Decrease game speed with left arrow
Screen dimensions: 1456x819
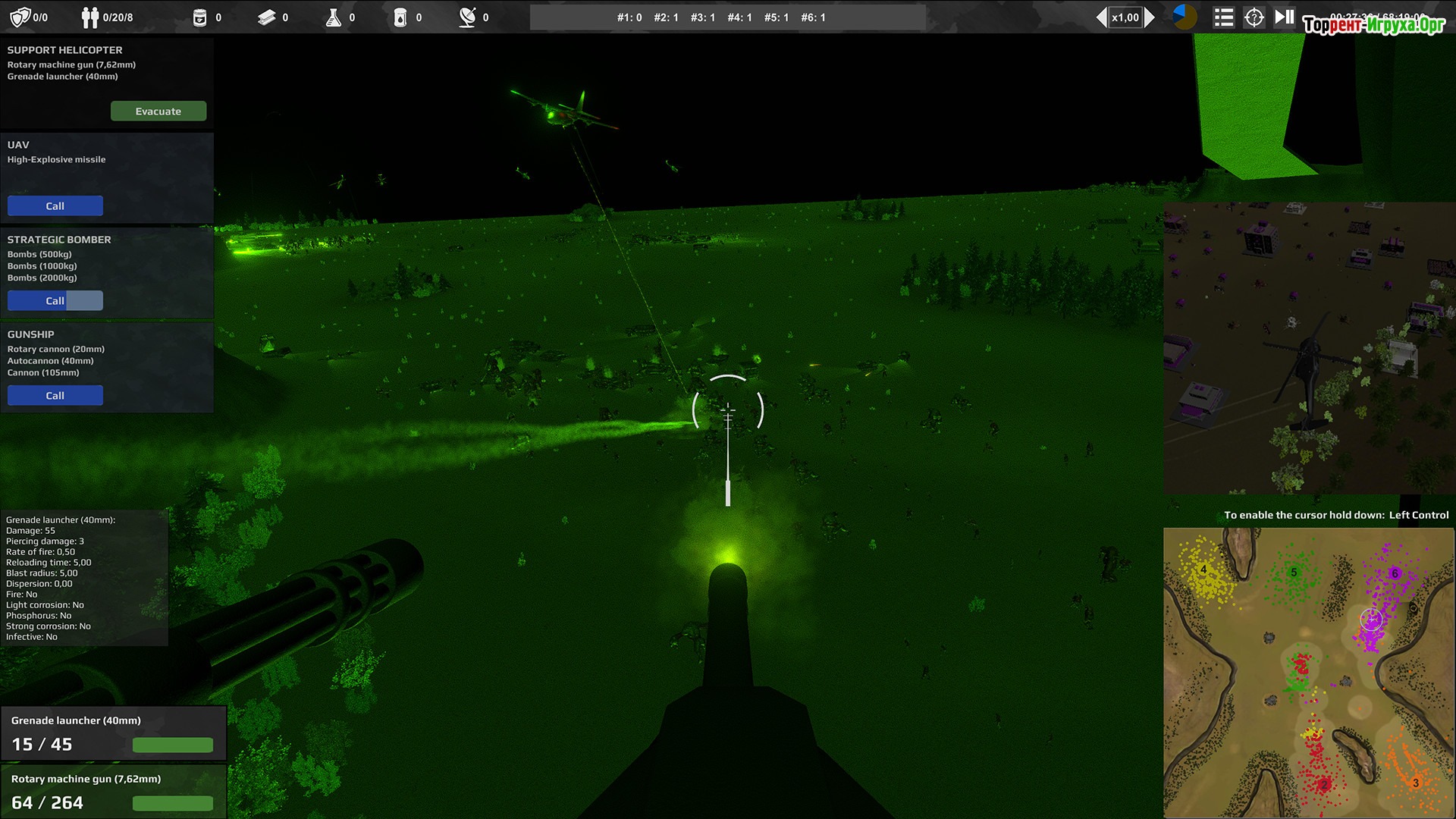[x=1101, y=17]
